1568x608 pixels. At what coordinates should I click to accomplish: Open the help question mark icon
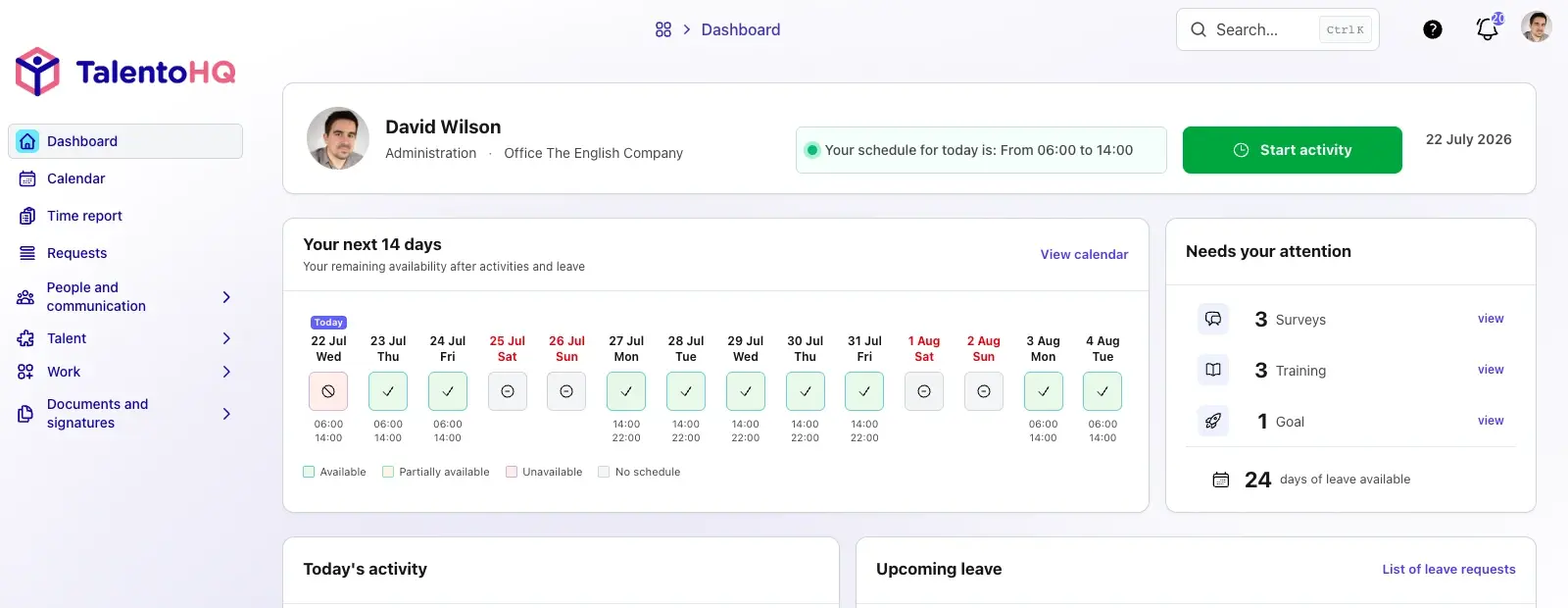[1433, 29]
